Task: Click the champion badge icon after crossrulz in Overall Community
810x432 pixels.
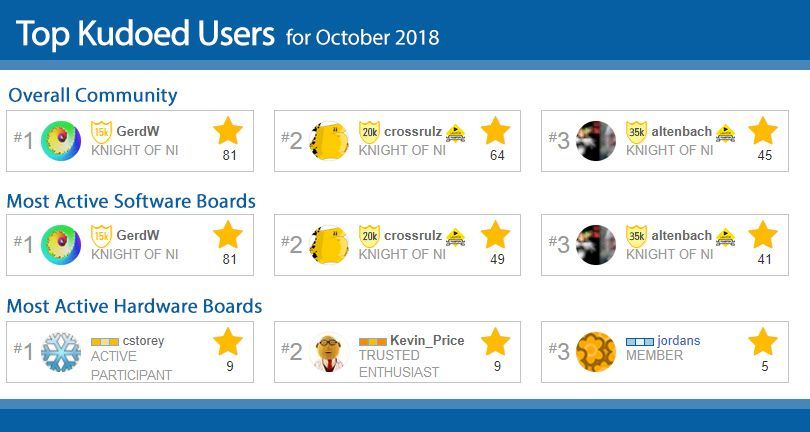Action: pos(455,133)
